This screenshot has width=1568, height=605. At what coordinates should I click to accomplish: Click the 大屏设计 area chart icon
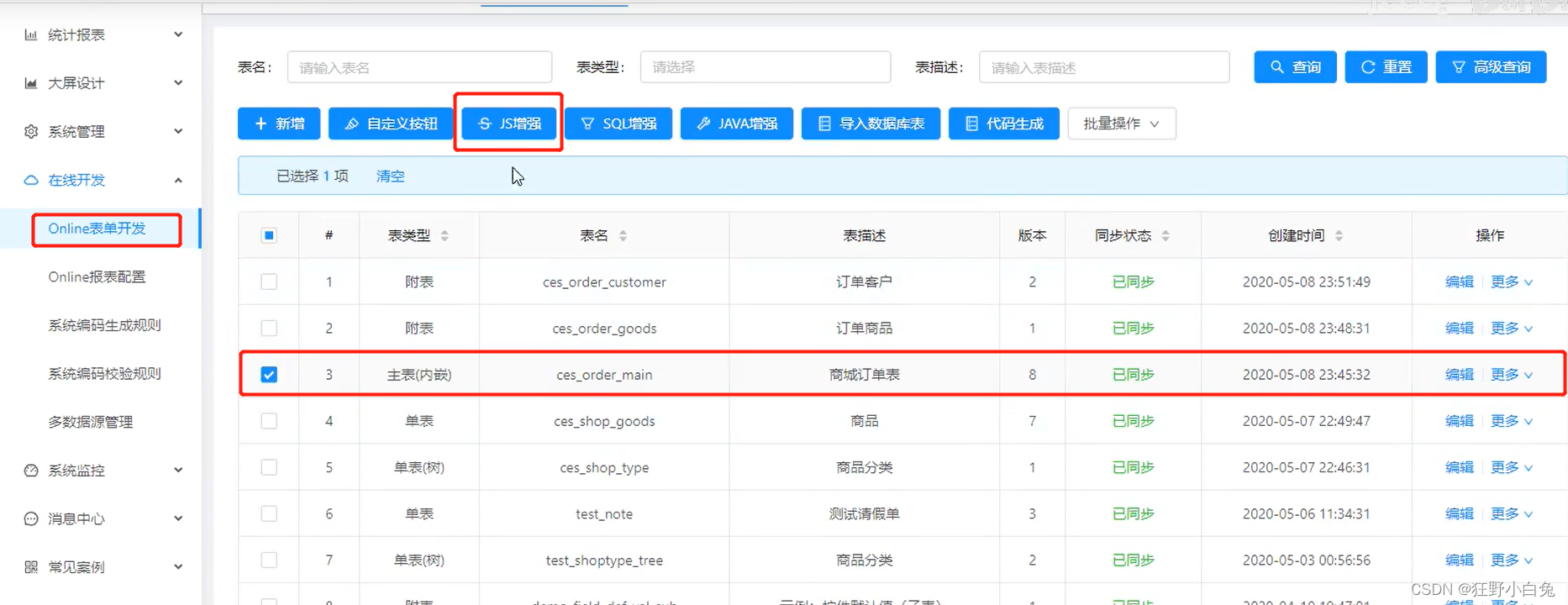(x=31, y=83)
